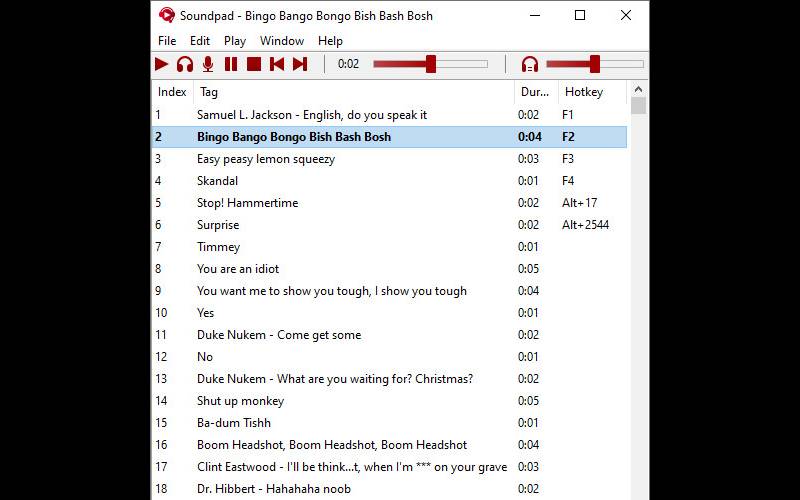Click the scrollbar up arrow in the list
800x500 pixels.
click(639, 89)
